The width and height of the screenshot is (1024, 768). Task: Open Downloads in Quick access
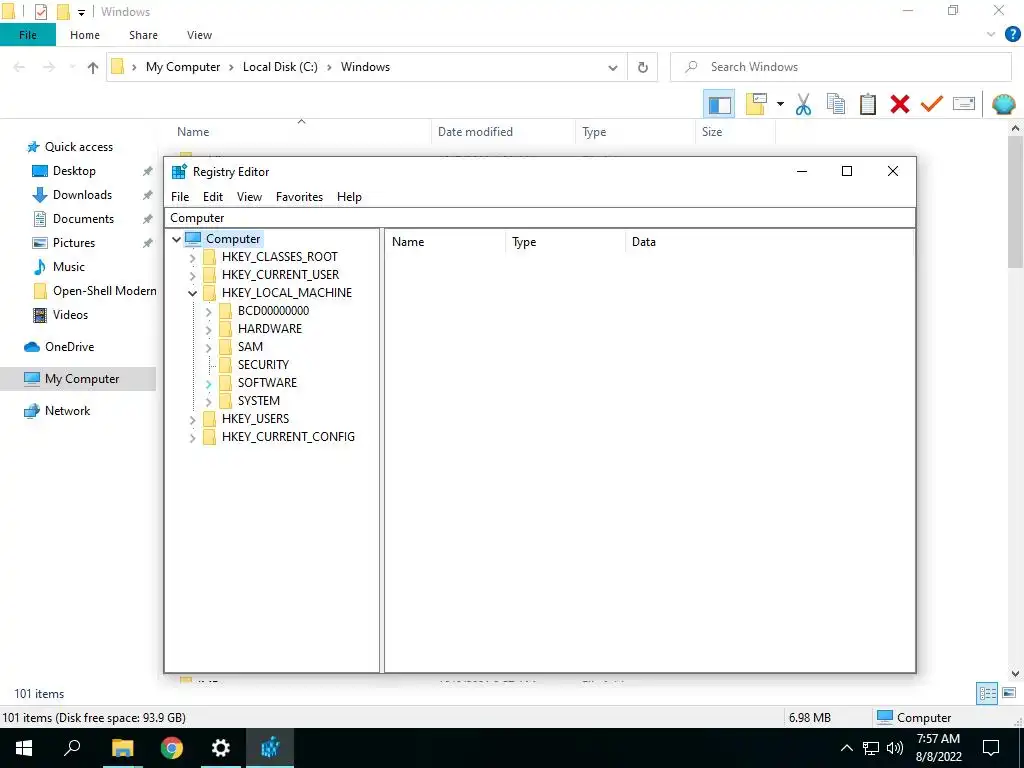pos(82,195)
